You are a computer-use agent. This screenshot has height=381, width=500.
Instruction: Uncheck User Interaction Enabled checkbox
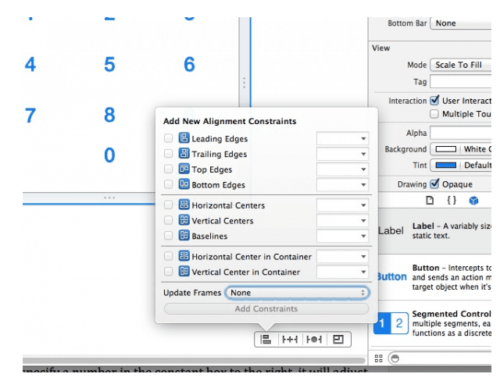point(434,100)
